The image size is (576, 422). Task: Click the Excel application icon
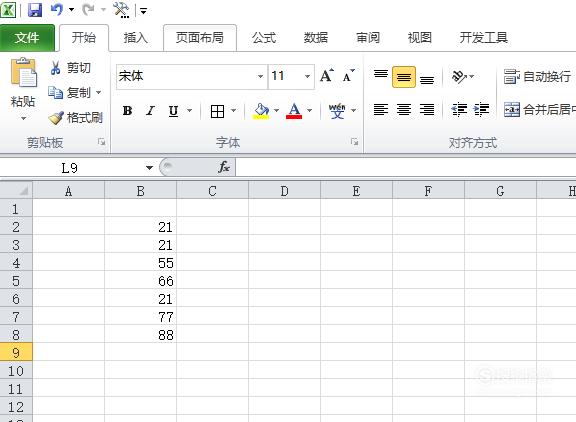coord(8,10)
